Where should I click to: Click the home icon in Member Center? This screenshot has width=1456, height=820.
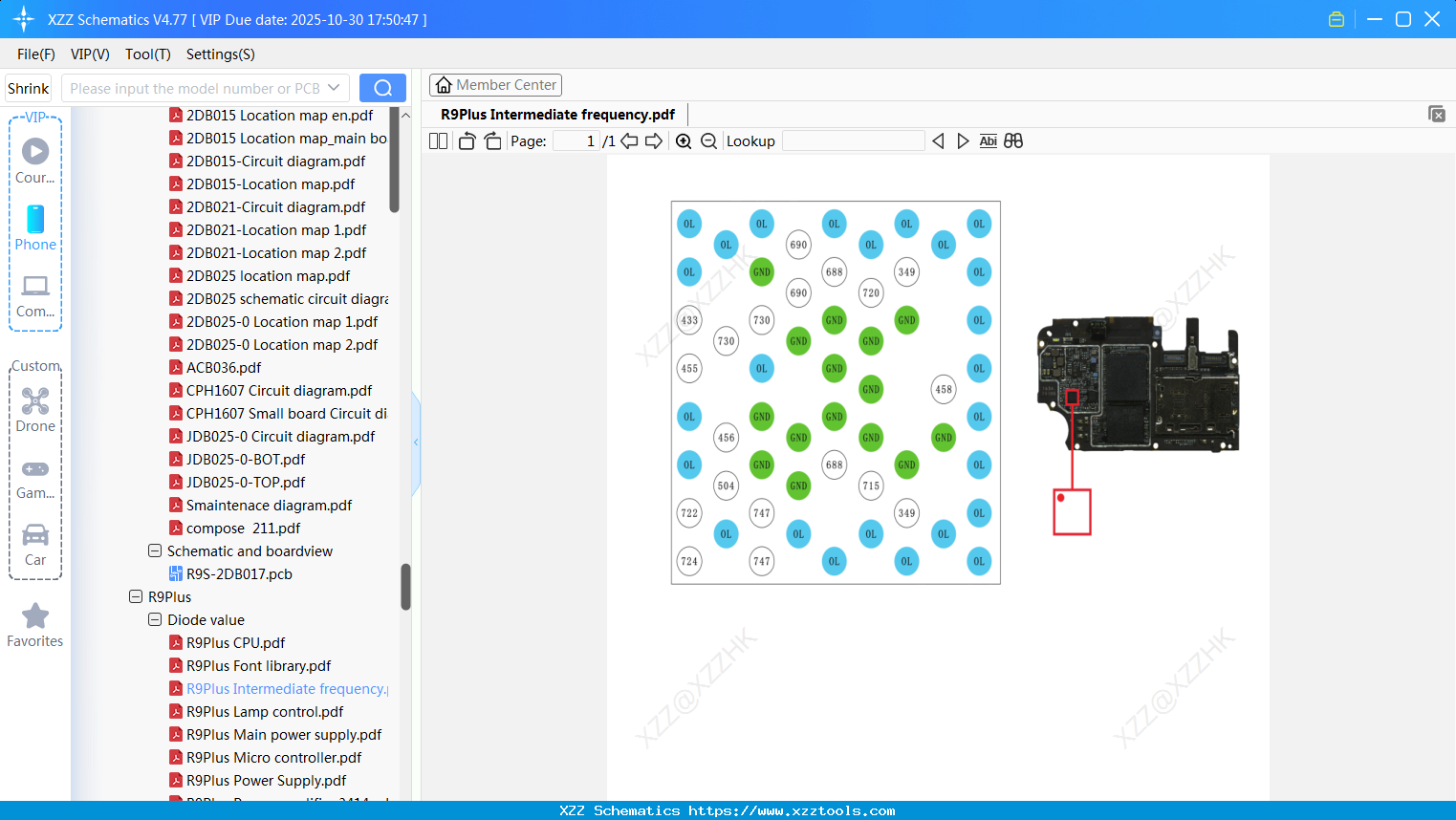pos(444,85)
